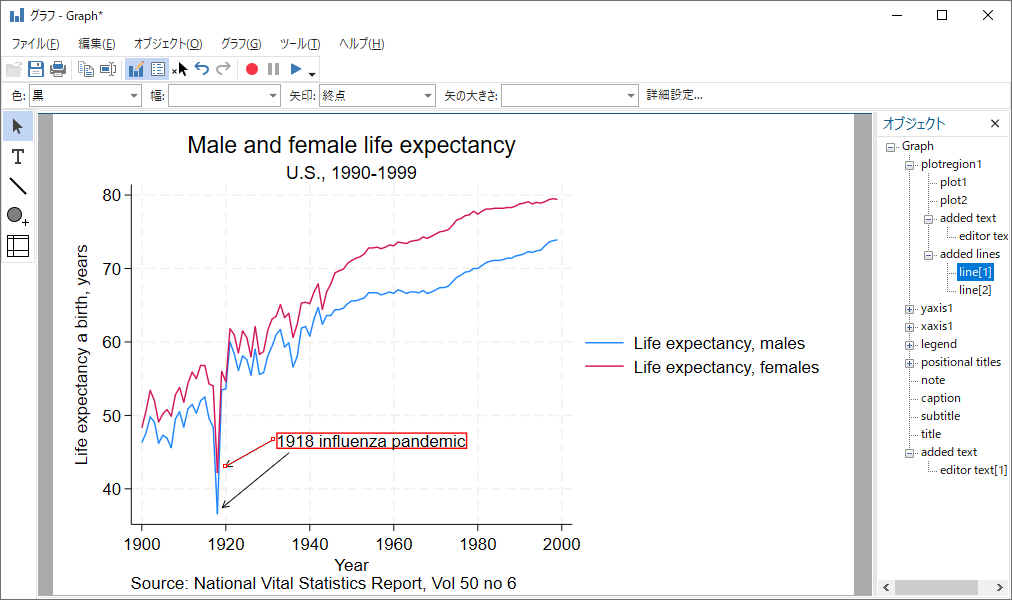Viewport: 1012px width, 600px height.
Task: Select the caption object in tree
Action: point(940,398)
